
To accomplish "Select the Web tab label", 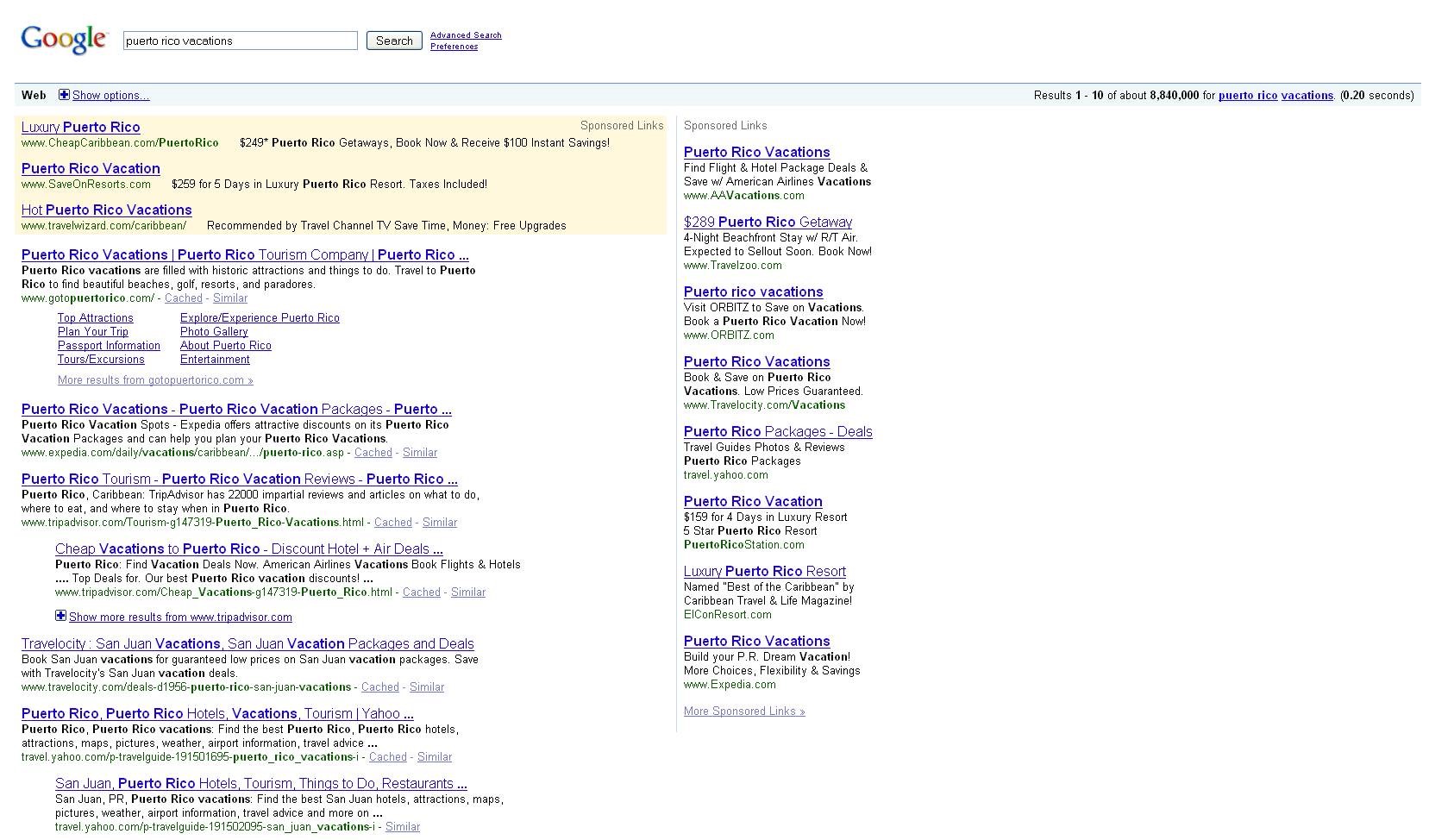I will (34, 95).
